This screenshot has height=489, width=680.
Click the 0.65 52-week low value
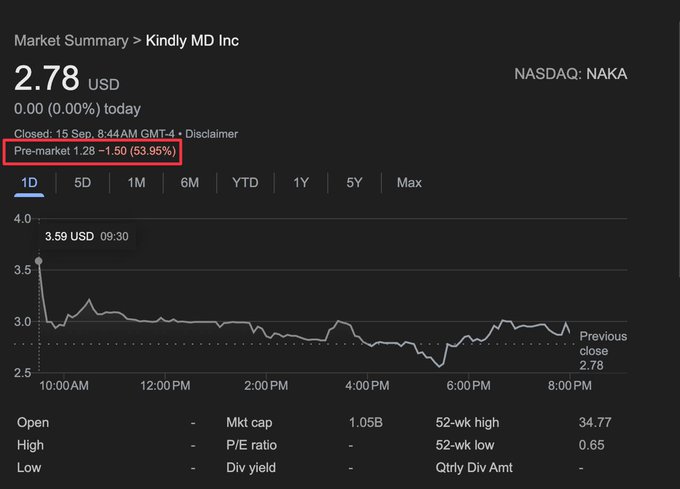pos(592,445)
